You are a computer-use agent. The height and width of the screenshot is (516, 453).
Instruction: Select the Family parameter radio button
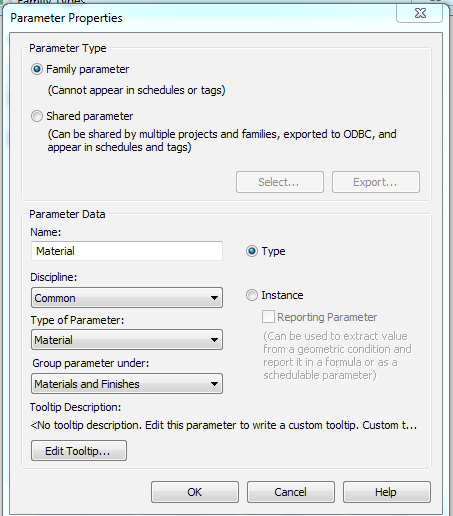pos(37,69)
